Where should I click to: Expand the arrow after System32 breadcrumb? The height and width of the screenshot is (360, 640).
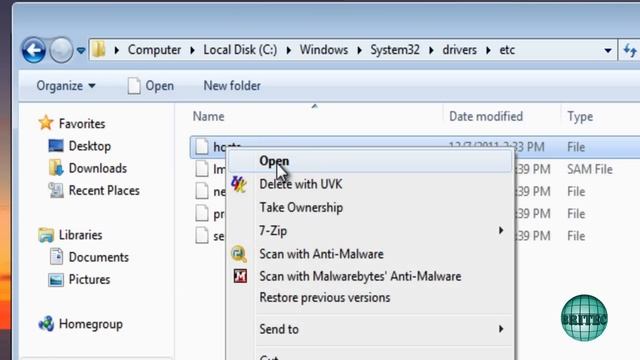point(431,50)
